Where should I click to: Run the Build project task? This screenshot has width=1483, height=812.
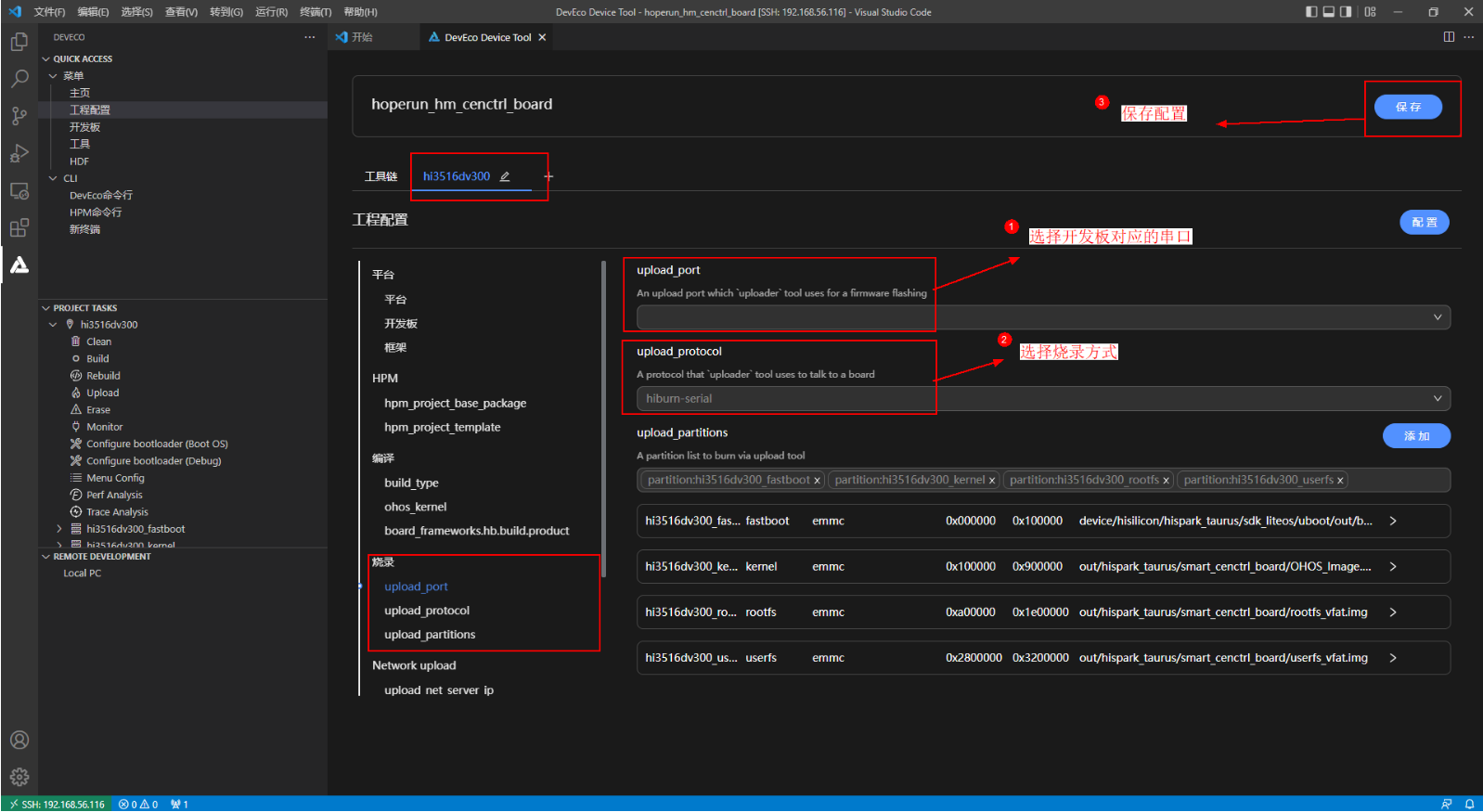tap(97, 359)
